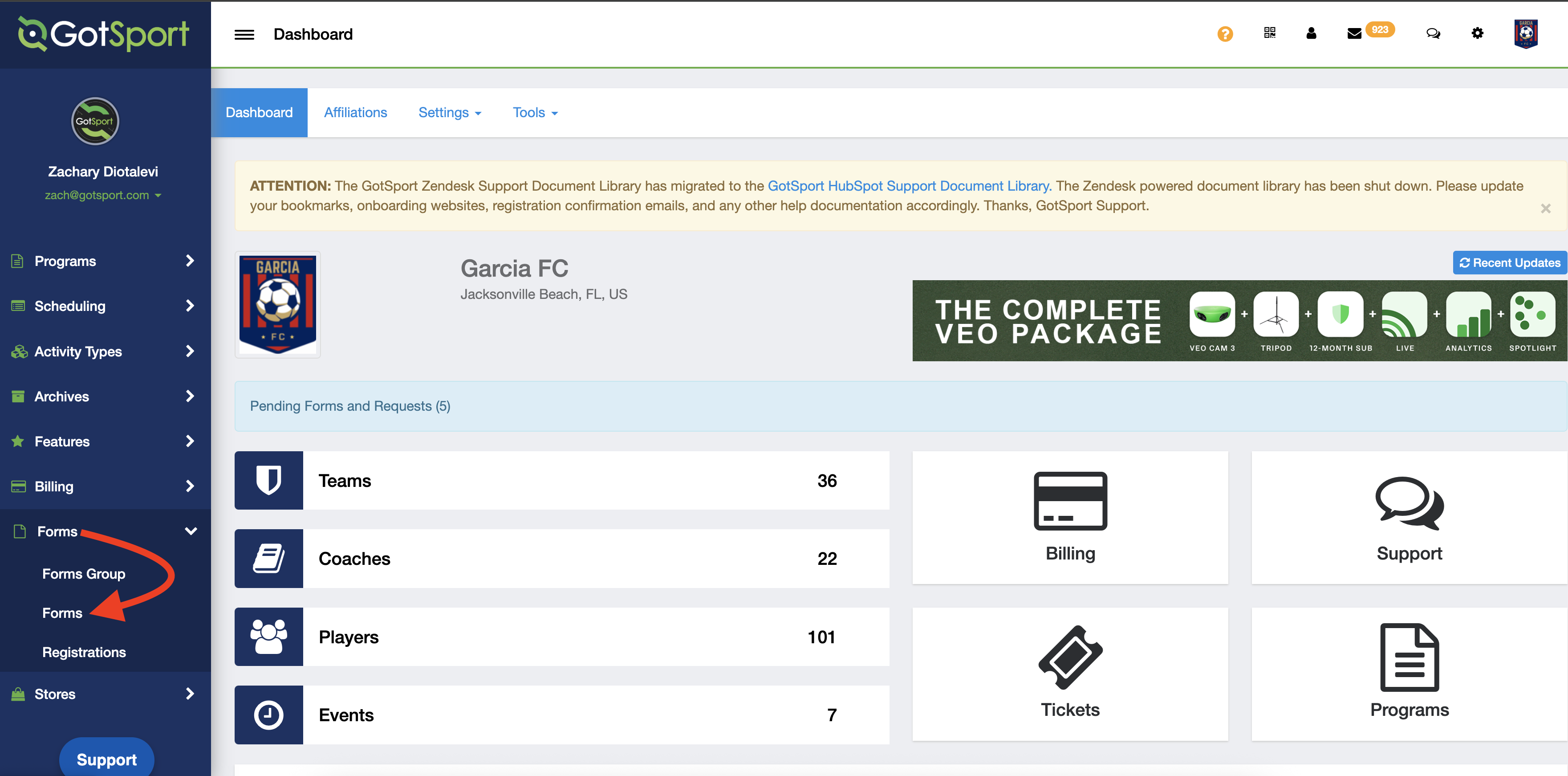Screen dimensions: 1568x776
Task: Click the Programs sidebar page icon
Action: (18, 261)
